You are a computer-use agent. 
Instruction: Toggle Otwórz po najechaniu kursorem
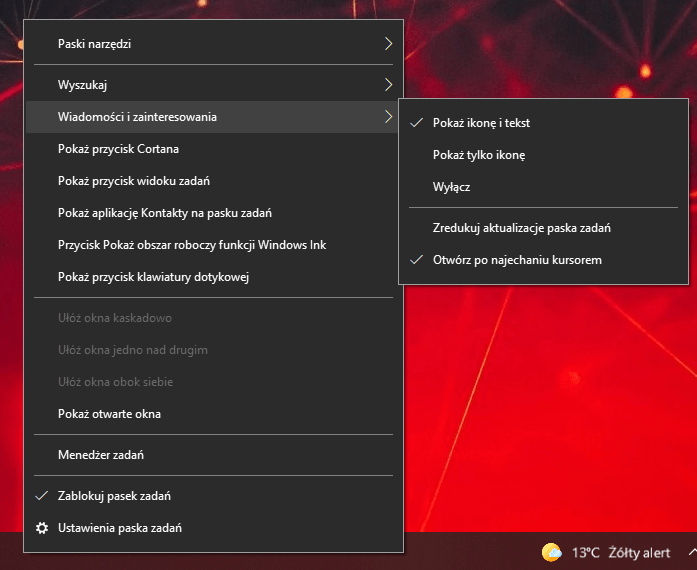click(543, 260)
